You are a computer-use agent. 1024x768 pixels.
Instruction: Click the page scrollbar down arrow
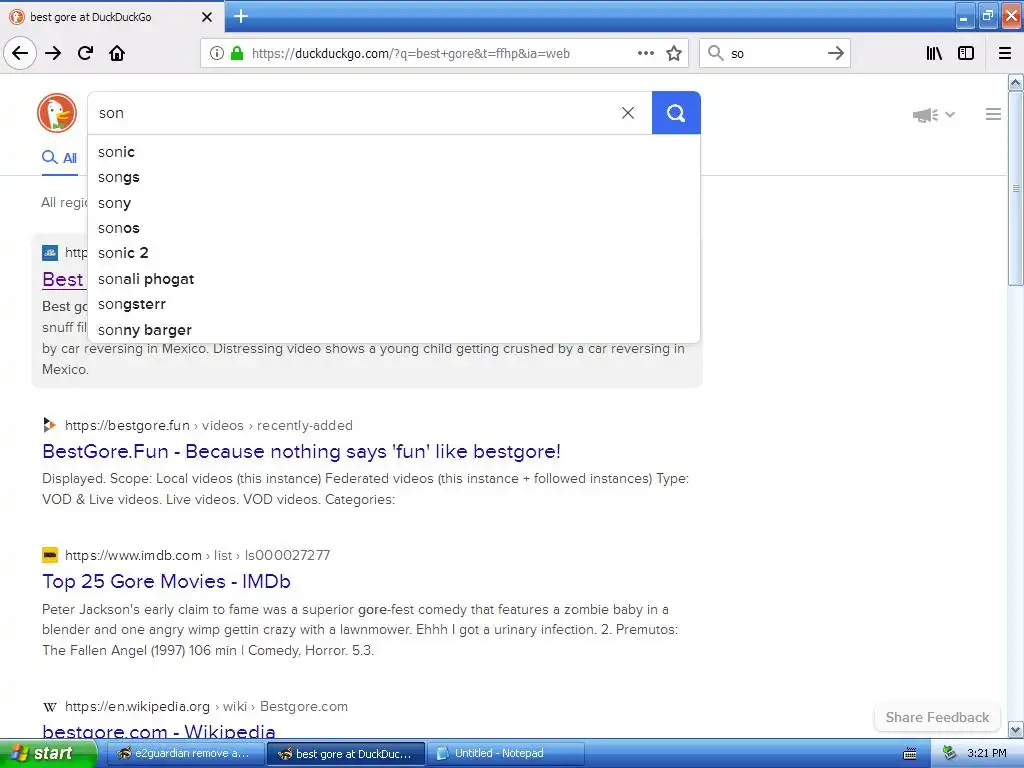pyautogui.click(x=1016, y=730)
